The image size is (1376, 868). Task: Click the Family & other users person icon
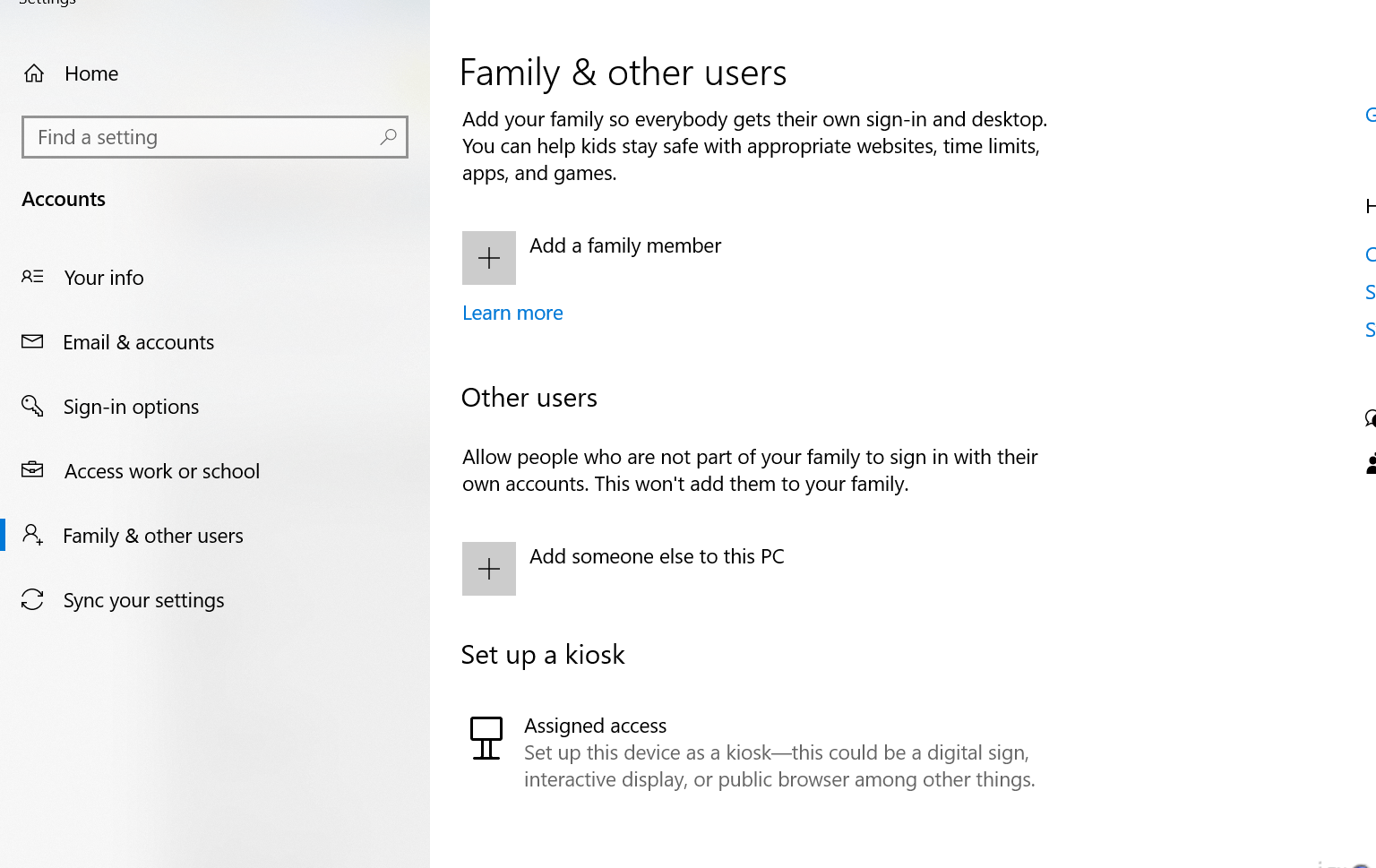(33, 535)
